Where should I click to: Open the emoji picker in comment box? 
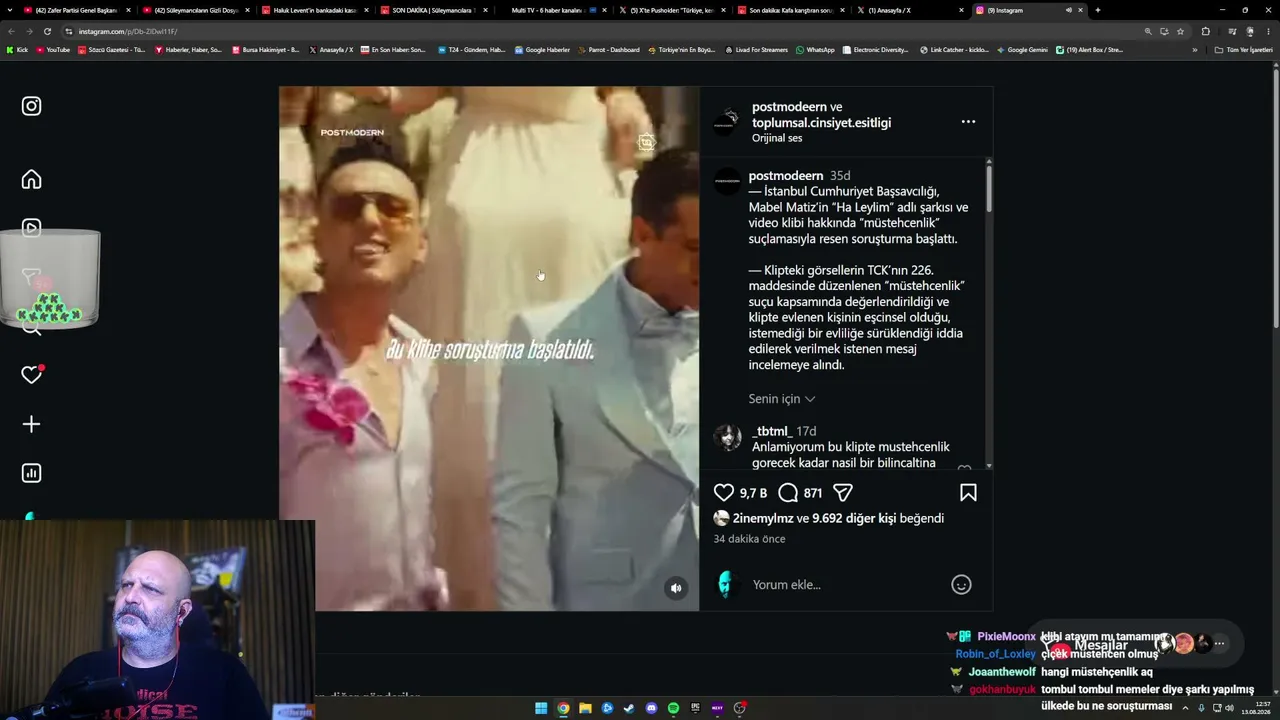961,585
